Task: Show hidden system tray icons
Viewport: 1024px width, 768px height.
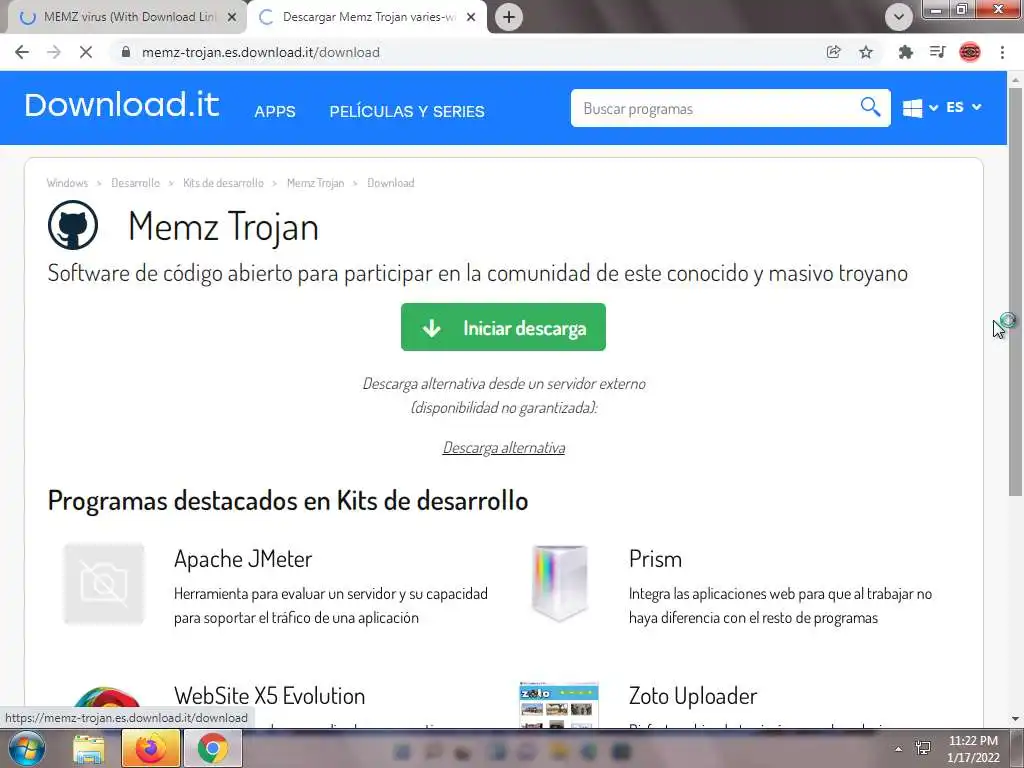Action: click(x=899, y=749)
